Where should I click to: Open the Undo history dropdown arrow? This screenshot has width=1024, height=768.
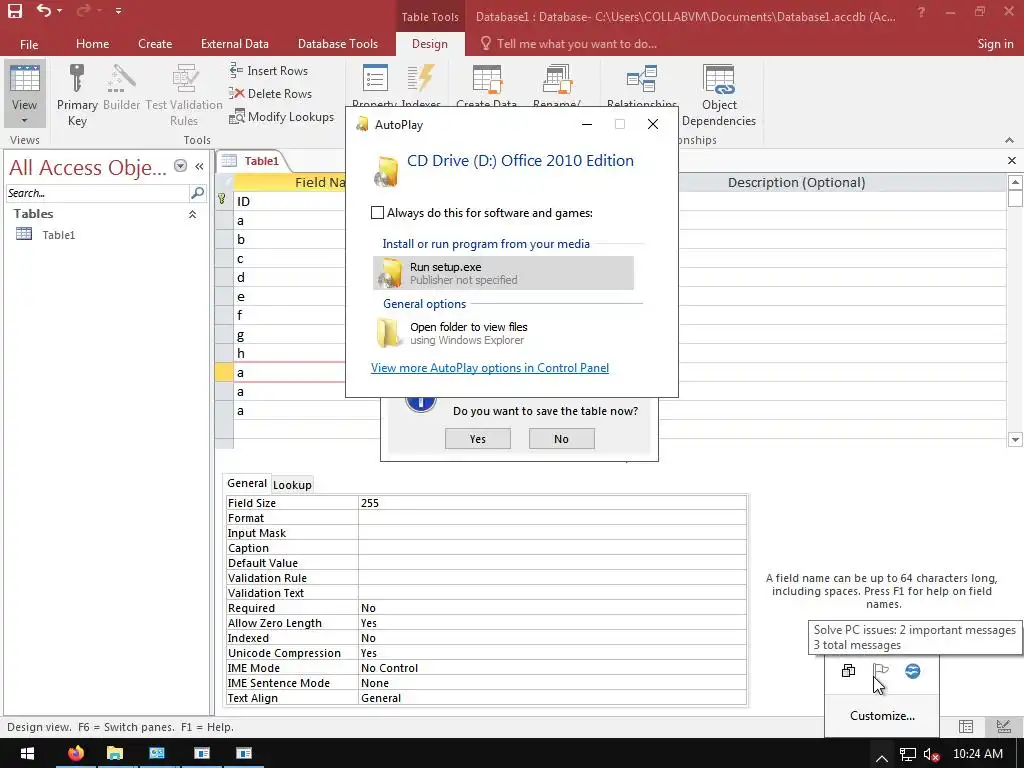click(x=59, y=11)
